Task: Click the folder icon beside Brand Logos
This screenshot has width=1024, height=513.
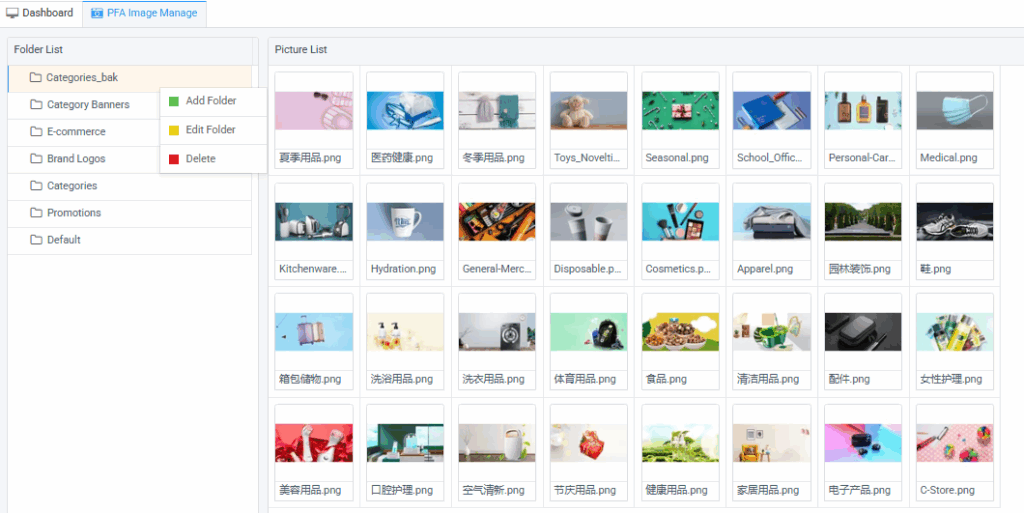Action: (x=36, y=159)
